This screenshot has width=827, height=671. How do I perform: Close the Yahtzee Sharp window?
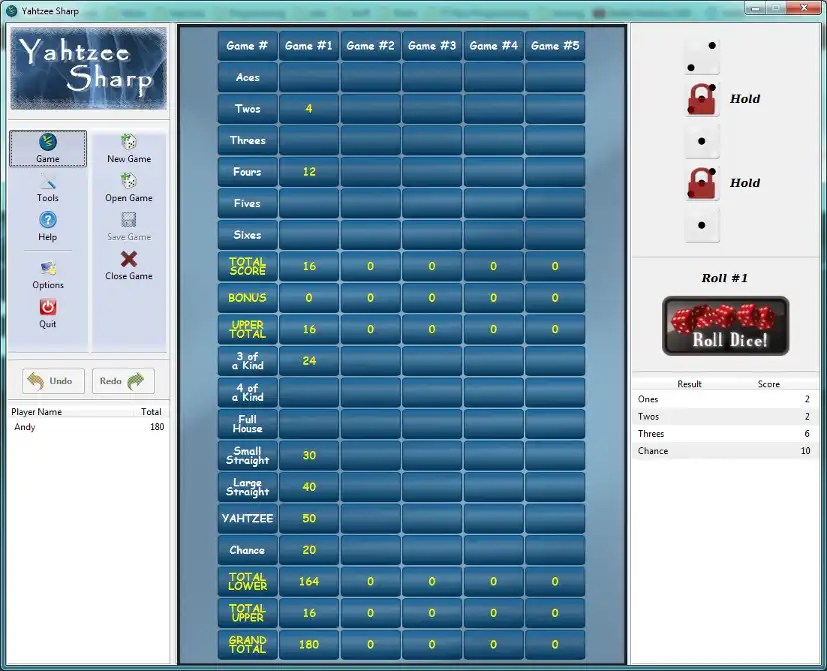pos(804,8)
